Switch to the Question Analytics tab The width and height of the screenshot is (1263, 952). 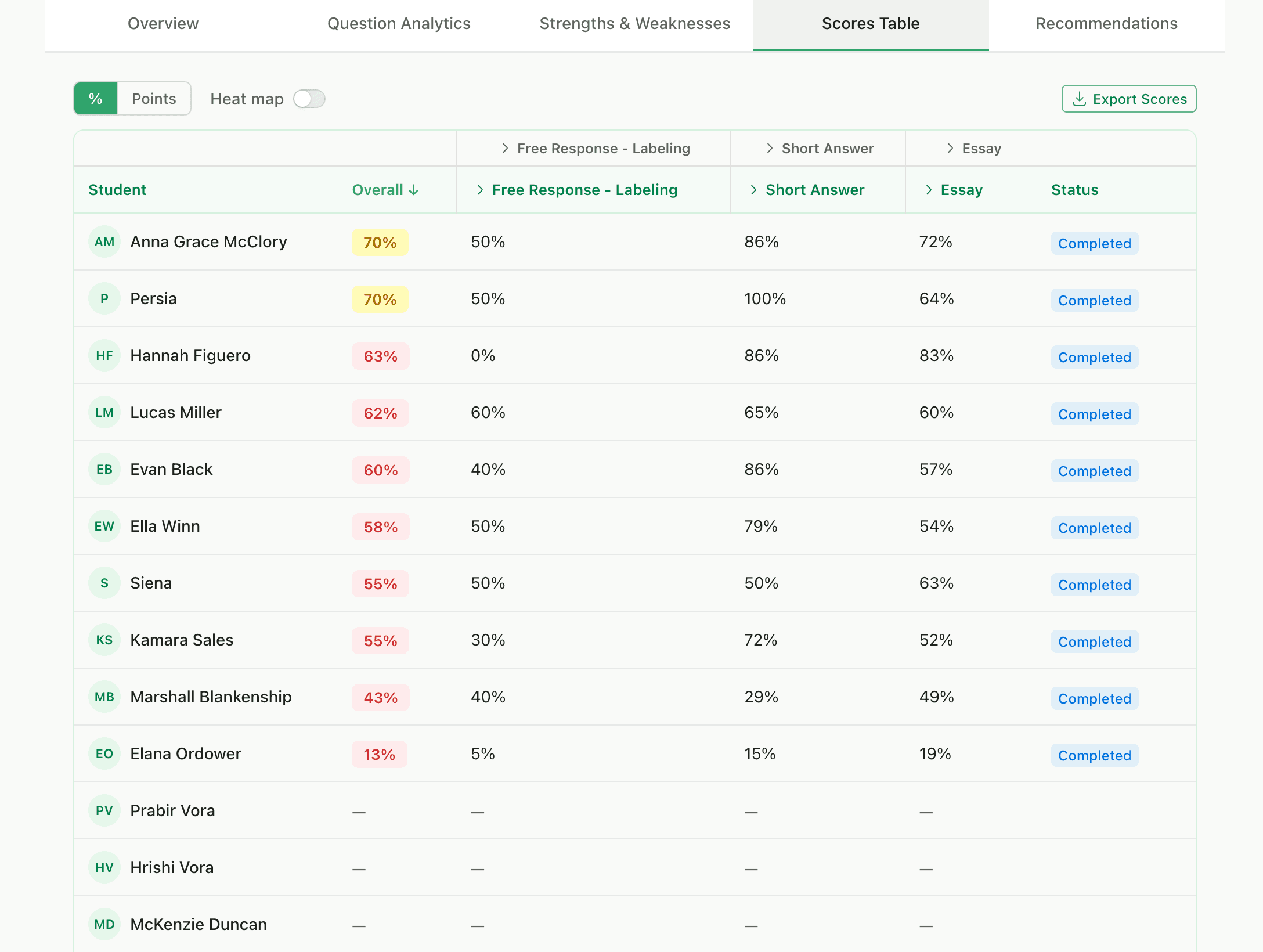tap(399, 24)
